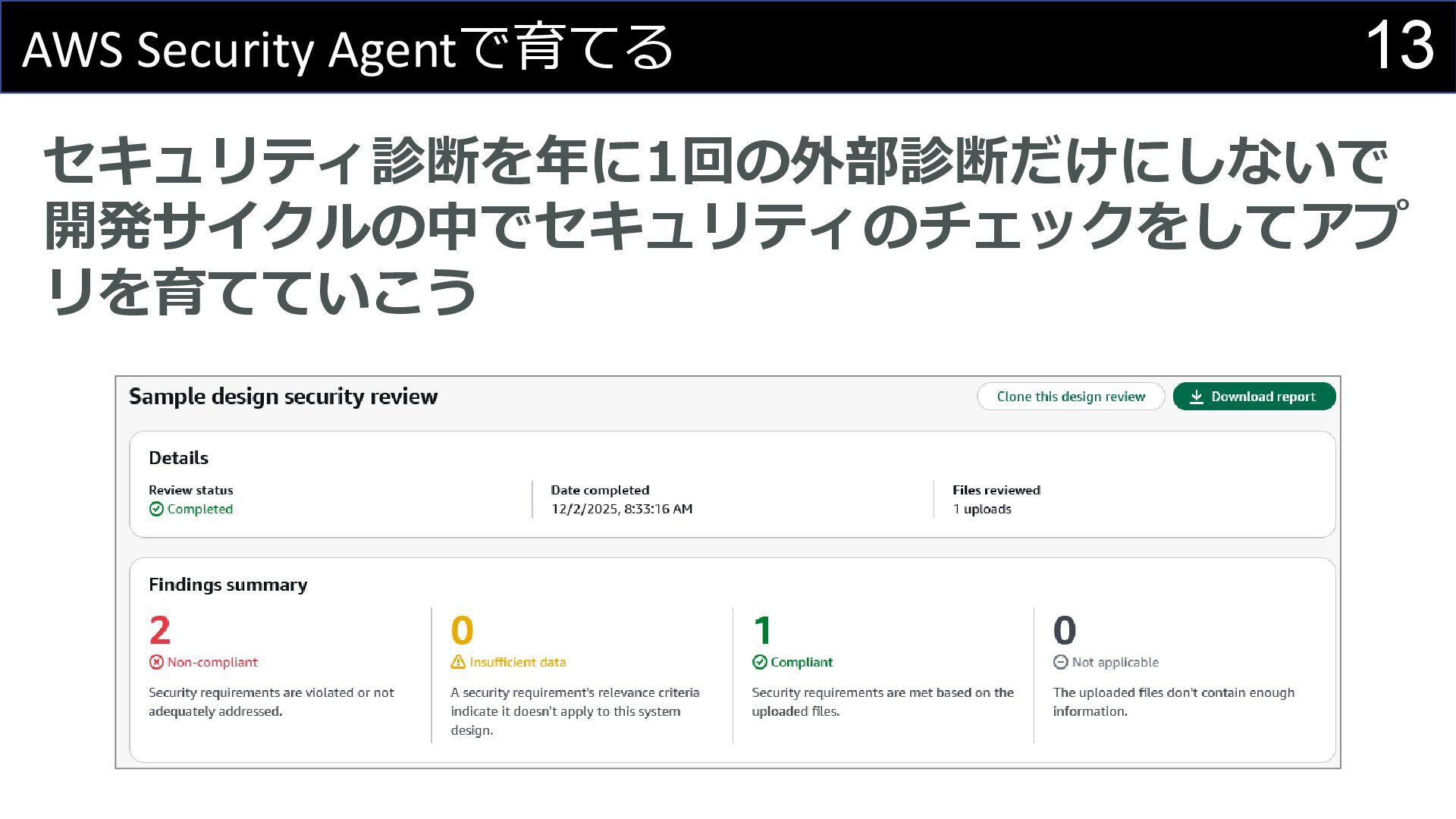Click the yellow Insufficient data warning icon
The width and height of the screenshot is (1456, 819).
pyautogui.click(x=458, y=662)
